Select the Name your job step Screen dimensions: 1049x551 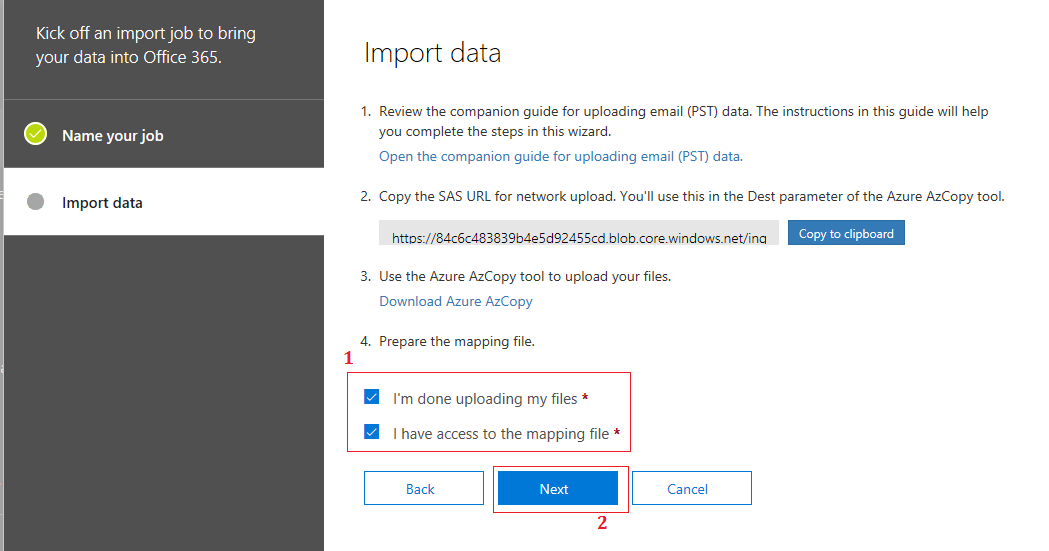(x=112, y=135)
